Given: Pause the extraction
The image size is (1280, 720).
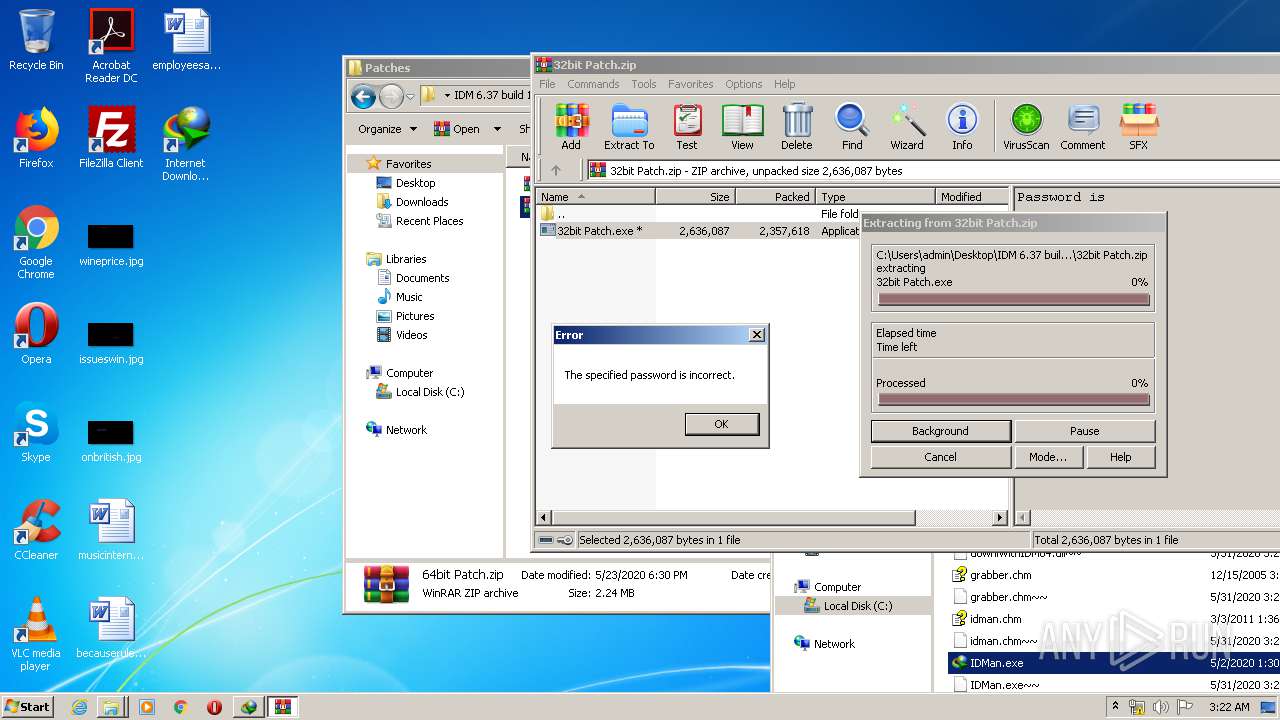Looking at the screenshot, I should coord(1085,431).
